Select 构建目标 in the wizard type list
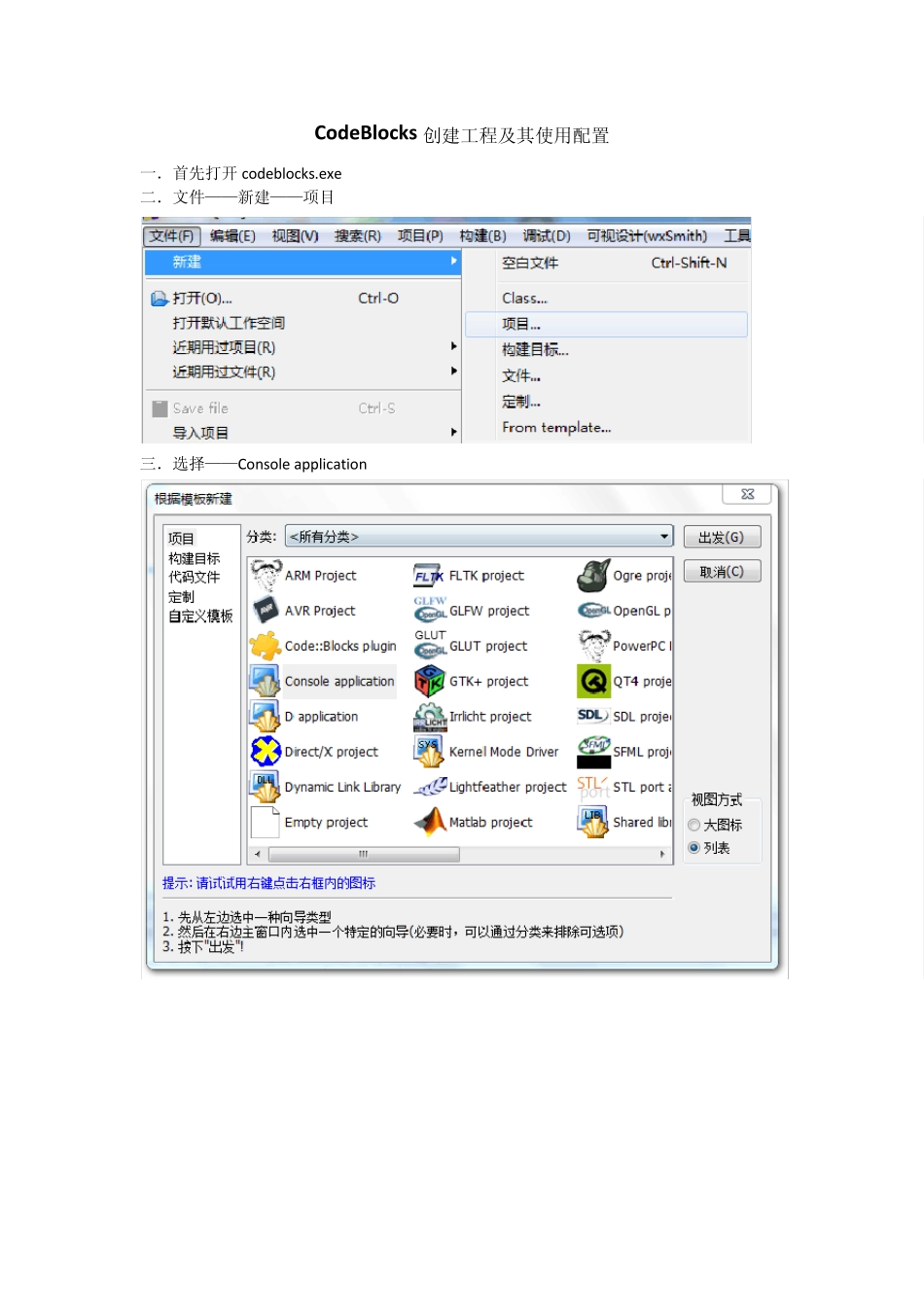924x1307 pixels. click(195, 558)
